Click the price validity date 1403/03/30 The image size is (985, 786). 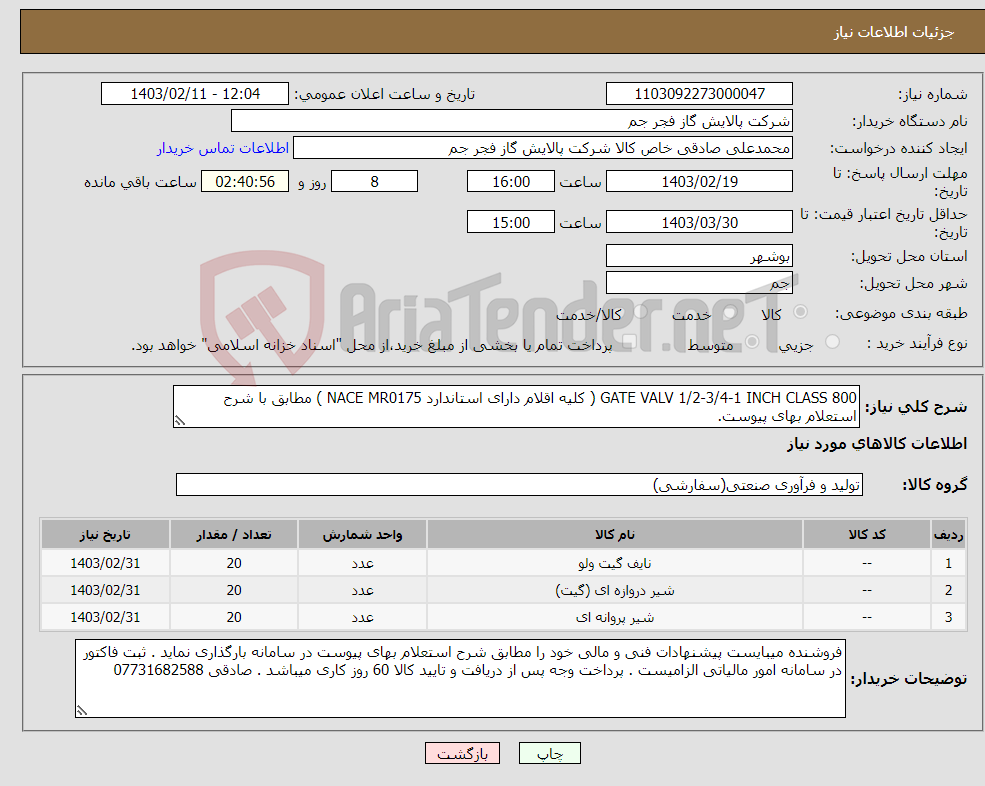[699, 222]
